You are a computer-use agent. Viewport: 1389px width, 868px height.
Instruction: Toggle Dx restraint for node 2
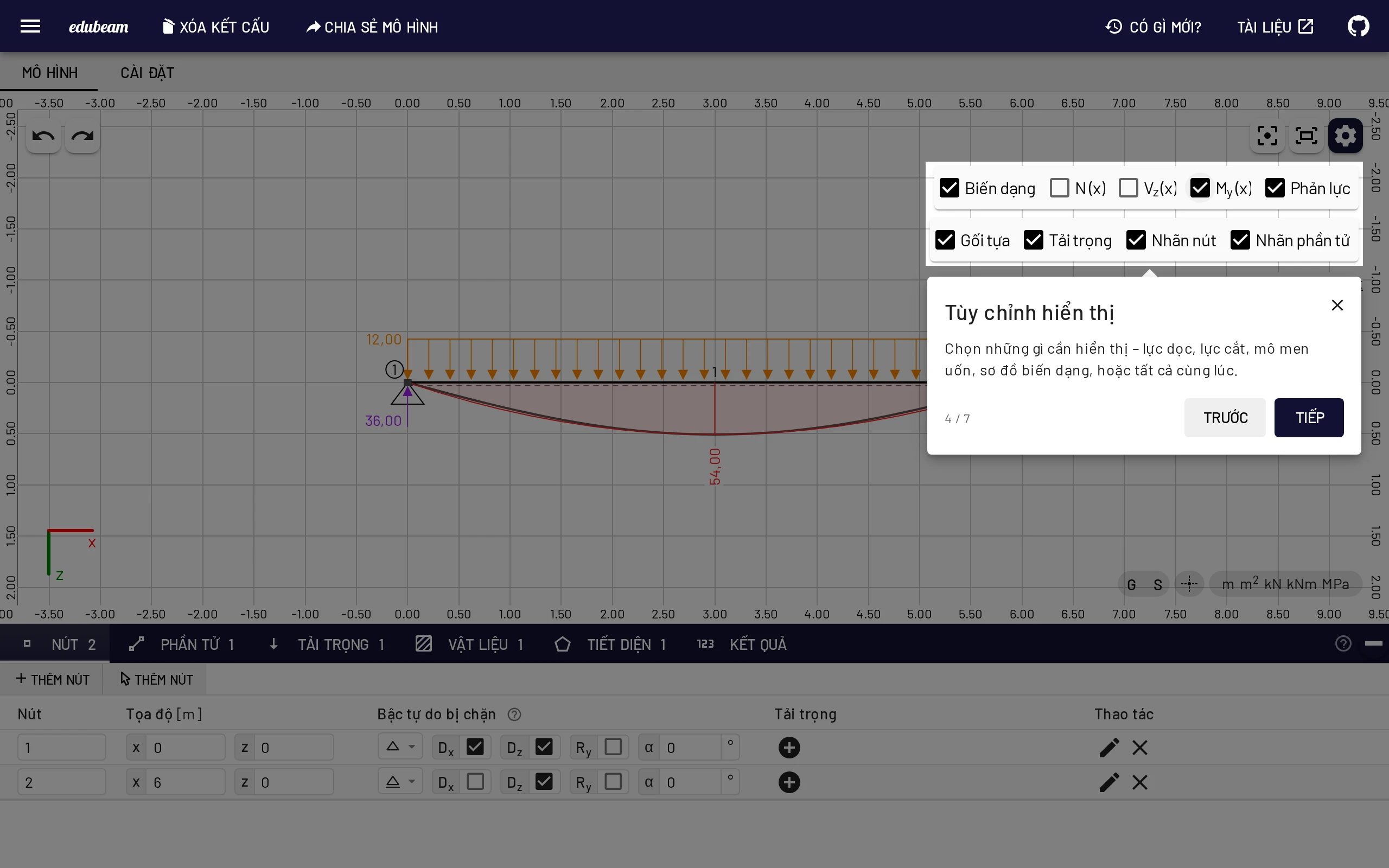point(475,782)
